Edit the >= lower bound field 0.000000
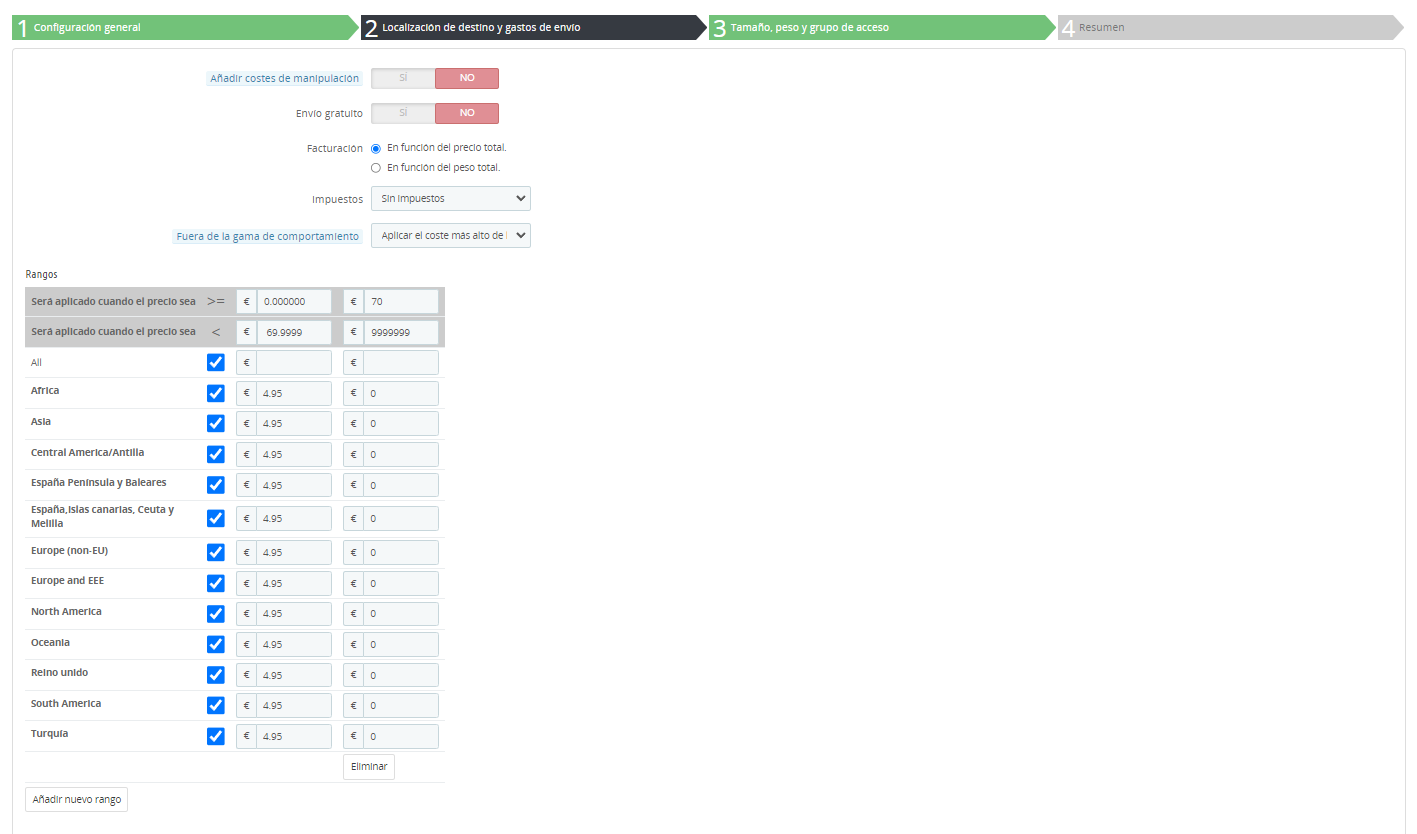 click(x=294, y=302)
